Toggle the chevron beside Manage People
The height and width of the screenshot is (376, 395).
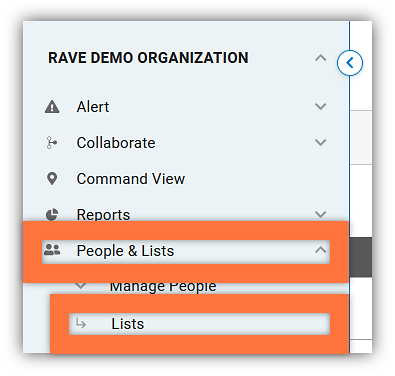click(80, 286)
